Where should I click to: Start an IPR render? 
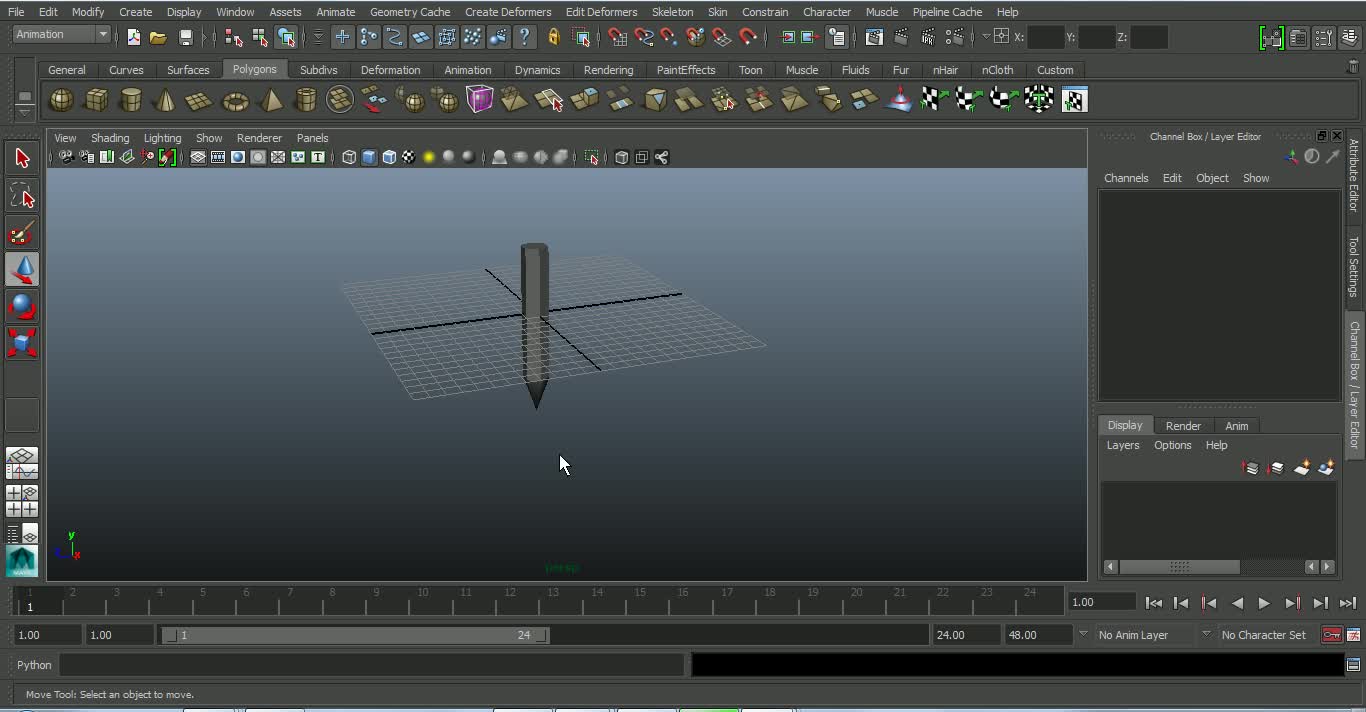tap(928, 37)
